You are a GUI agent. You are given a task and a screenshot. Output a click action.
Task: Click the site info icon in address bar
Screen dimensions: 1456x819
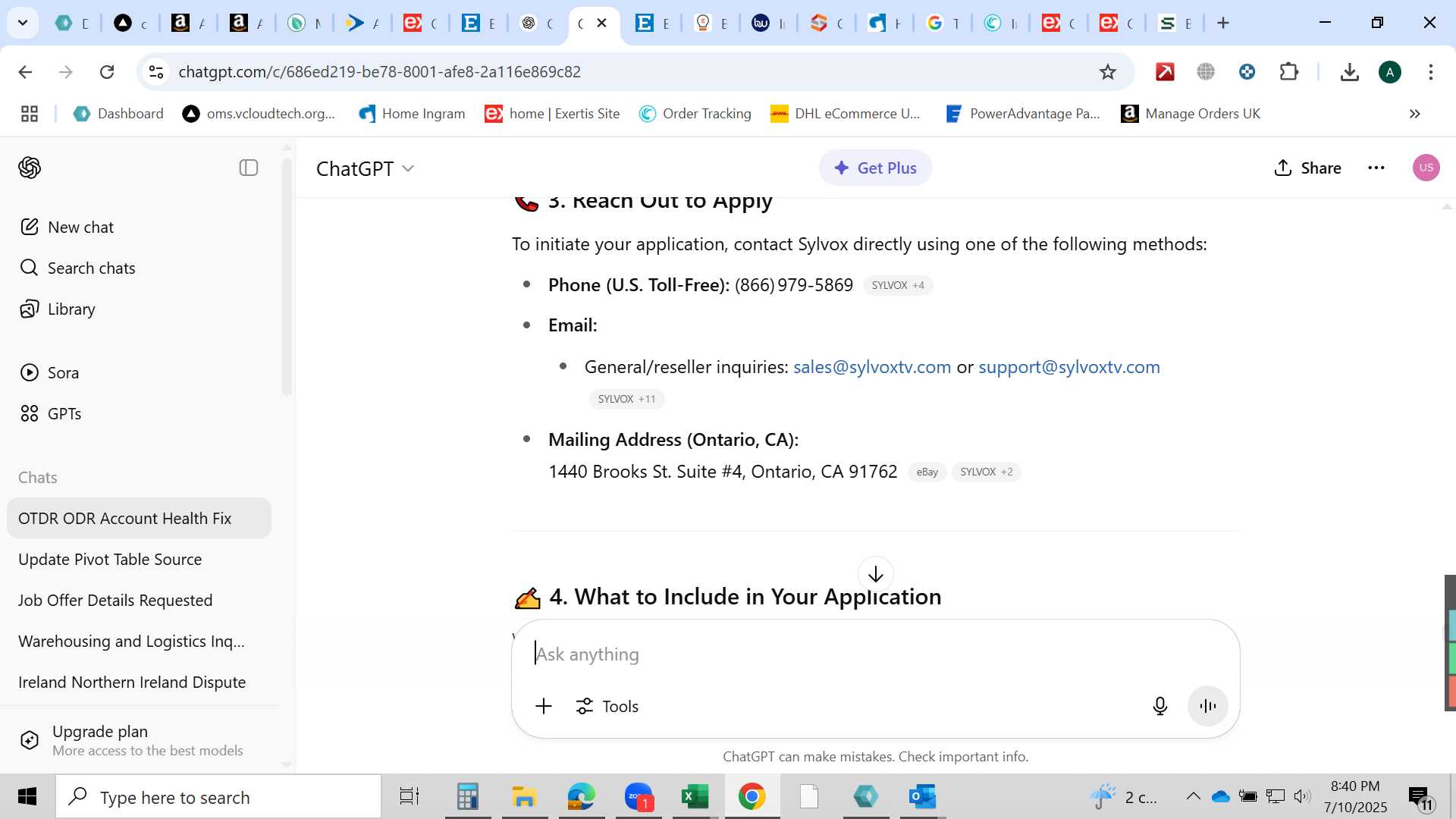coord(155,71)
